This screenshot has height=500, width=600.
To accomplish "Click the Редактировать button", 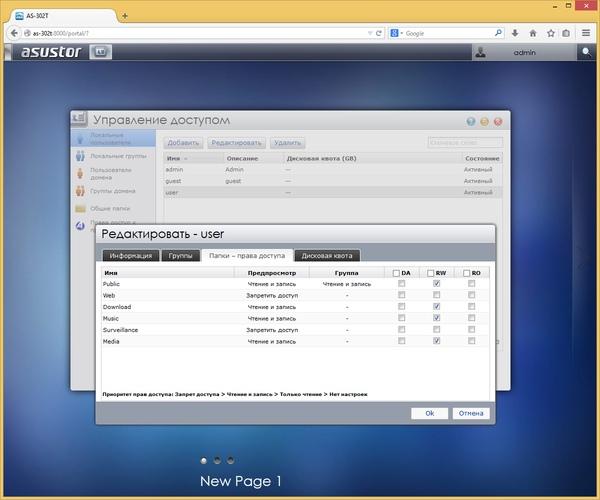I will click(x=236, y=143).
